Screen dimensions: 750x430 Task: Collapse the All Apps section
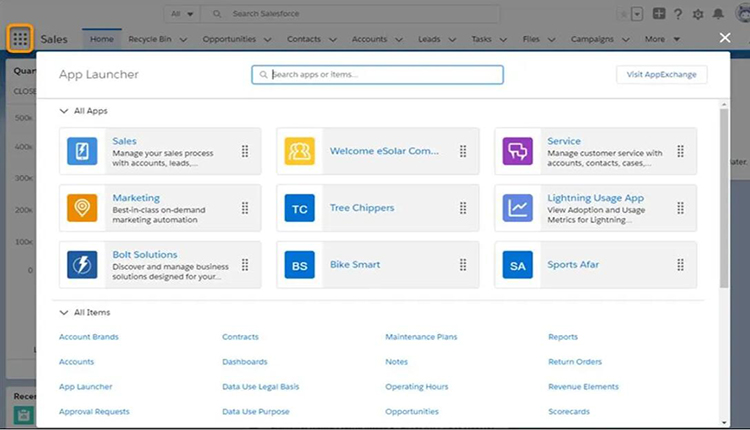tap(64, 111)
